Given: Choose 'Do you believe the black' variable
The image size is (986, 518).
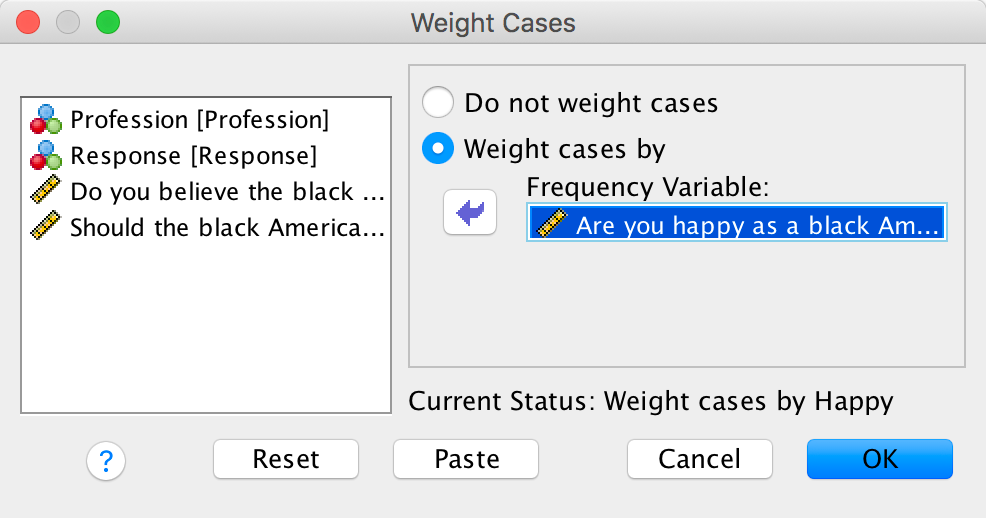Looking at the screenshot, I should point(226,192).
